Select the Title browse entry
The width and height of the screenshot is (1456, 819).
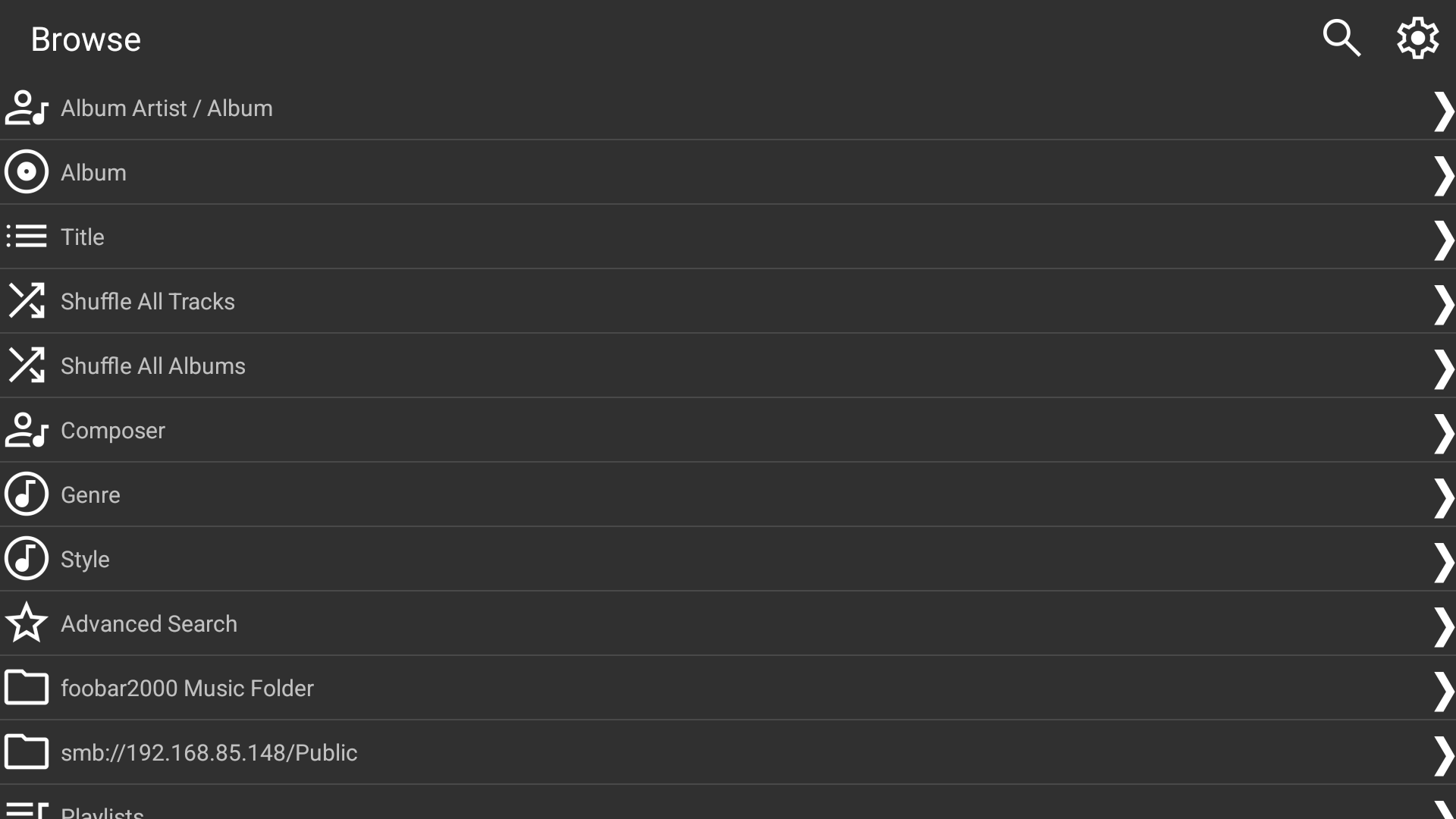[x=83, y=237]
